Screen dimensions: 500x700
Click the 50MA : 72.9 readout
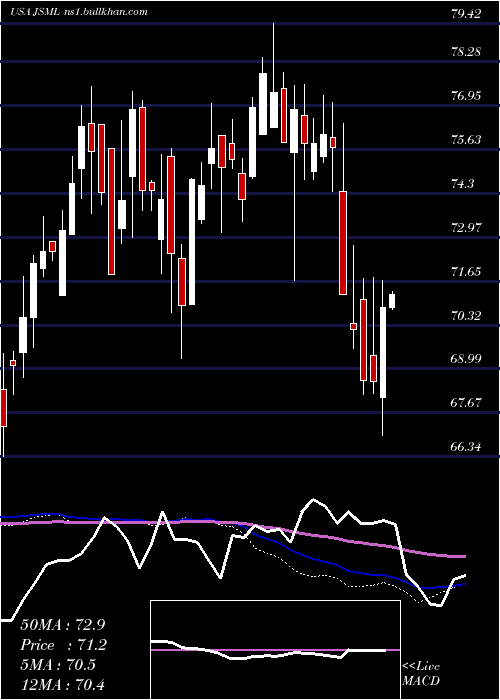click(x=62, y=625)
